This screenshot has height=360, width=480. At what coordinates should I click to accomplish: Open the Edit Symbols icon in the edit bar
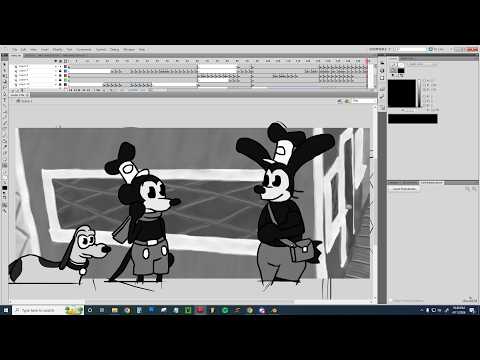pyautogui.click(x=347, y=101)
